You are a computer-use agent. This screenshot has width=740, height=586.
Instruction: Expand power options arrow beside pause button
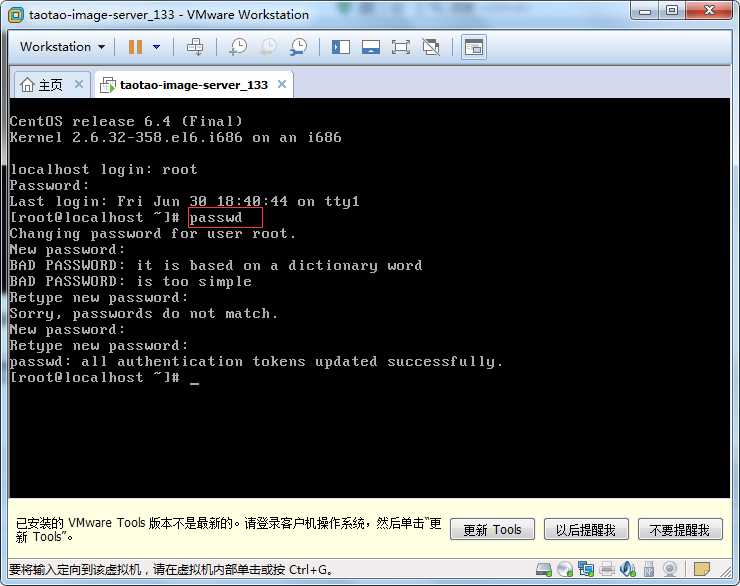coord(157,47)
